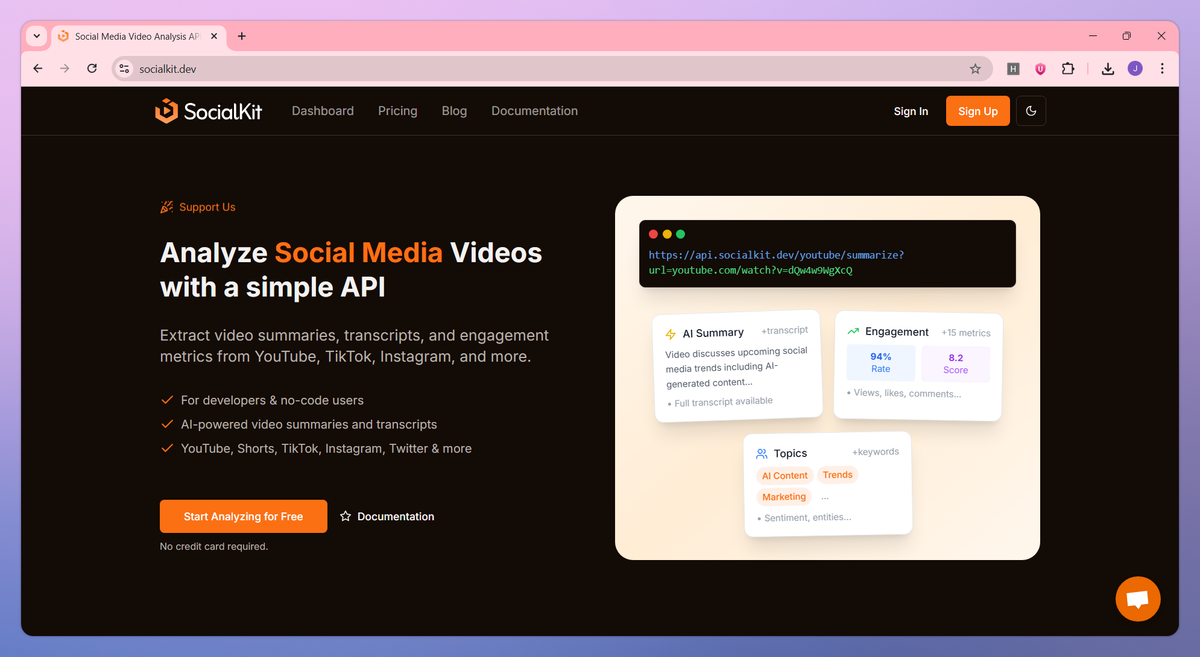Image resolution: width=1200 pixels, height=657 pixels.
Task: Select the Marketing topic tag
Action: click(x=784, y=497)
